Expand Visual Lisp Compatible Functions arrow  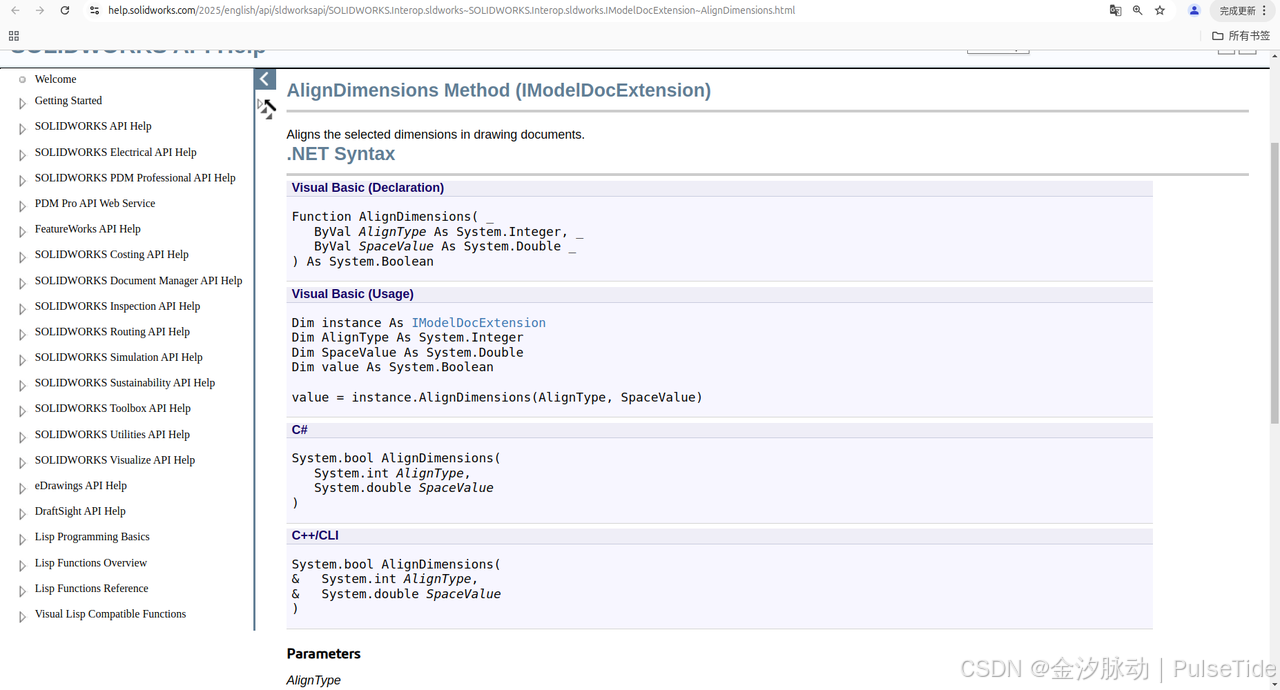22,617
